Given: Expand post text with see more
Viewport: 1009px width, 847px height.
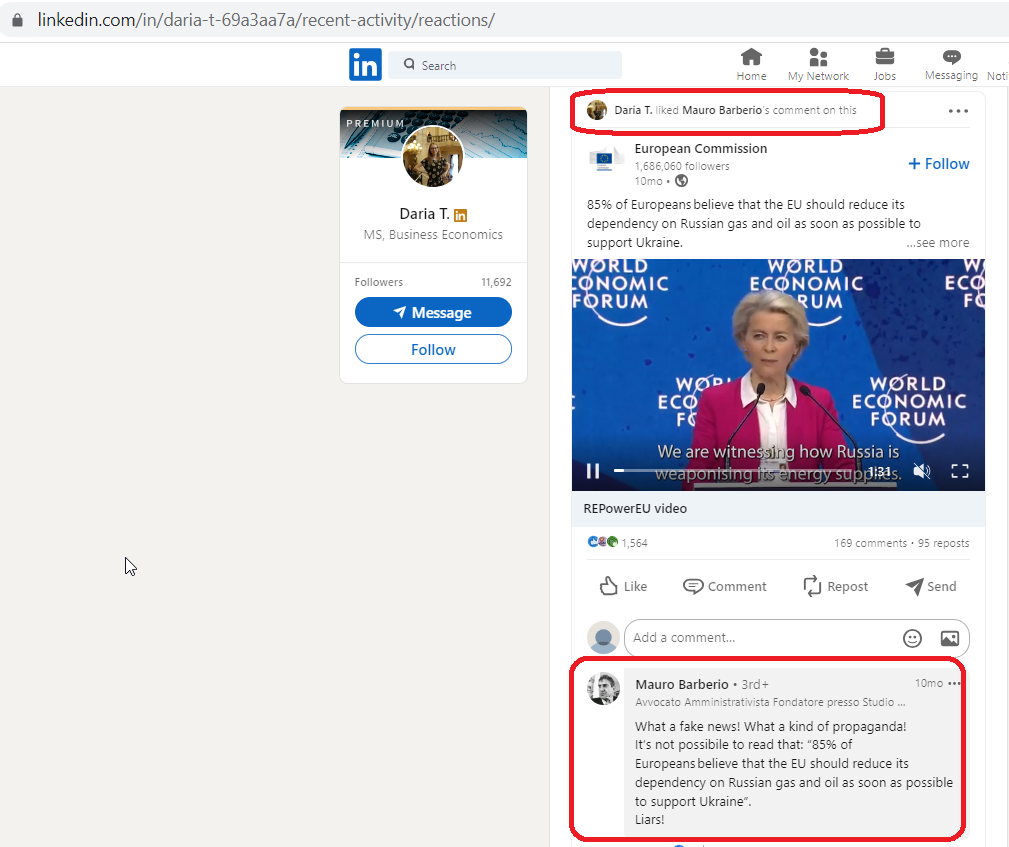Looking at the screenshot, I should coord(938,243).
